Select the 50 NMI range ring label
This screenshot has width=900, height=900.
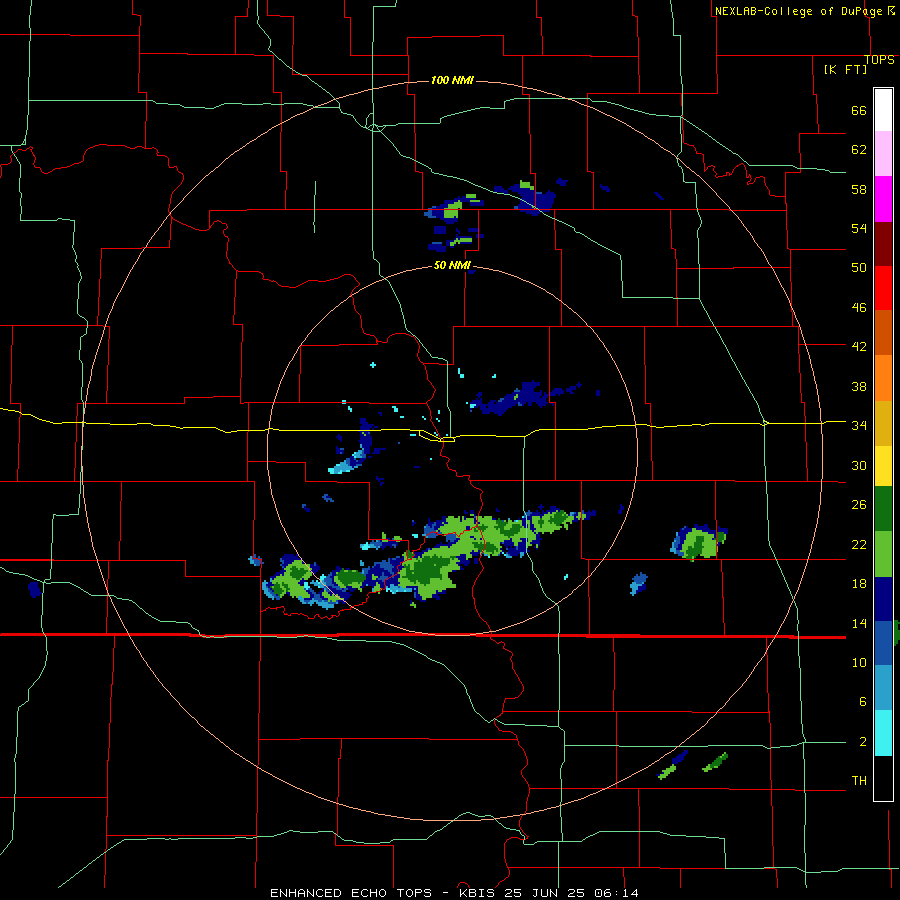(452, 265)
